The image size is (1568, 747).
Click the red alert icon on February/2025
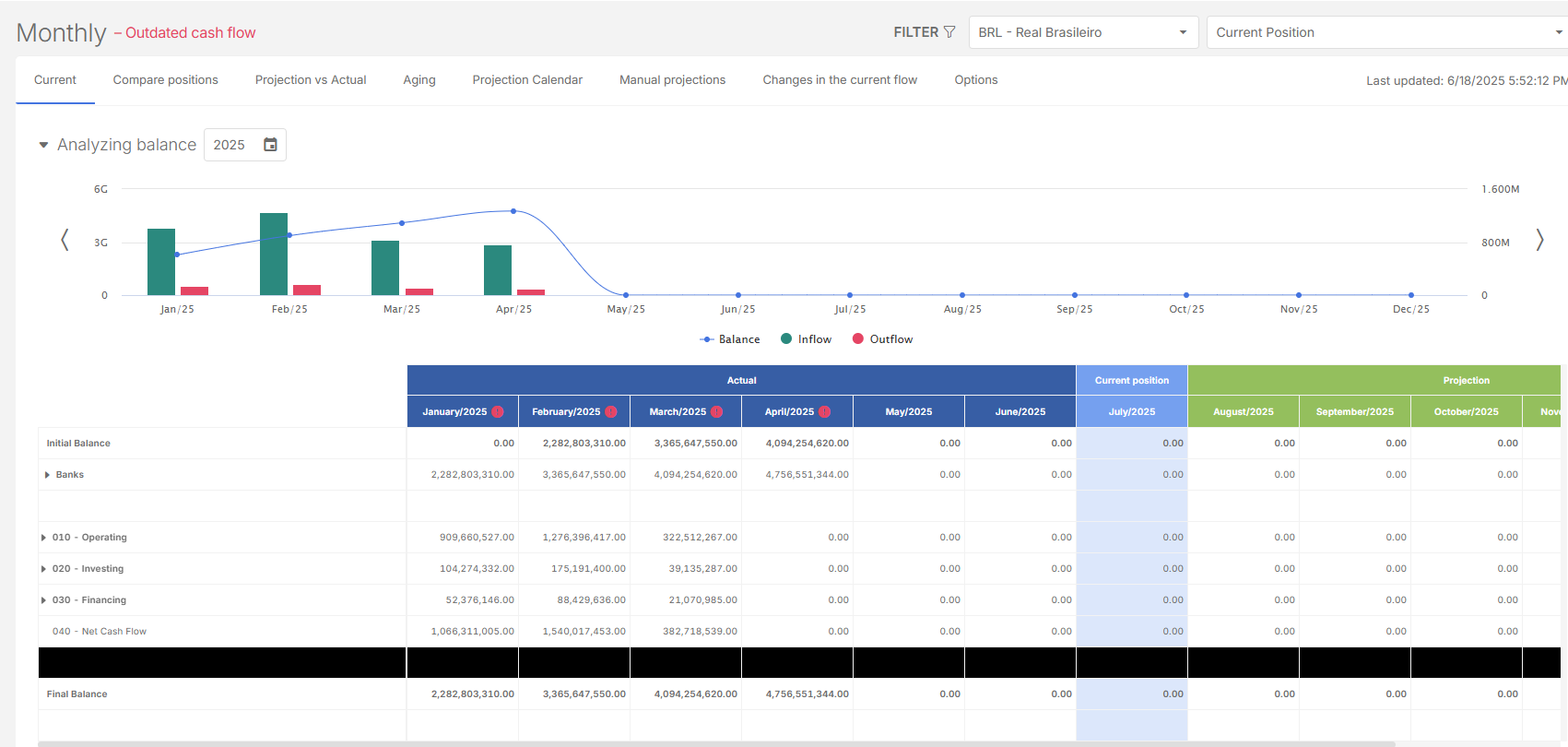pyautogui.click(x=610, y=412)
